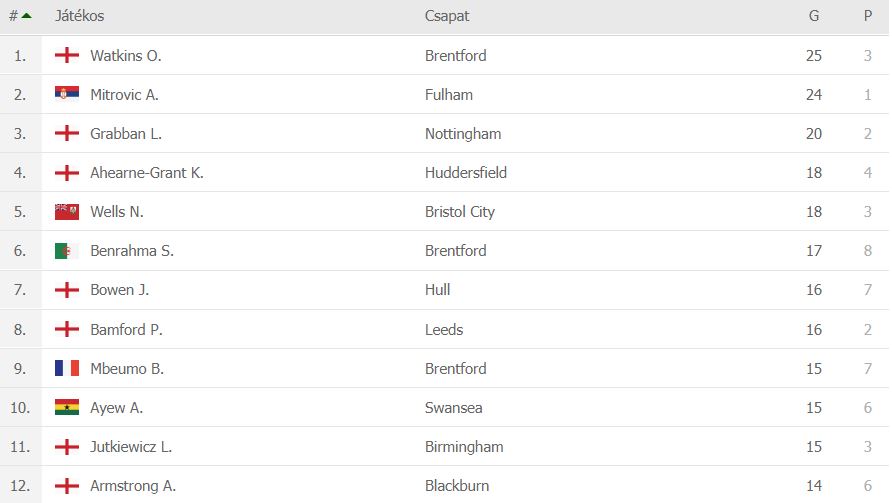Sort by the Játékos column header

point(79,16)
